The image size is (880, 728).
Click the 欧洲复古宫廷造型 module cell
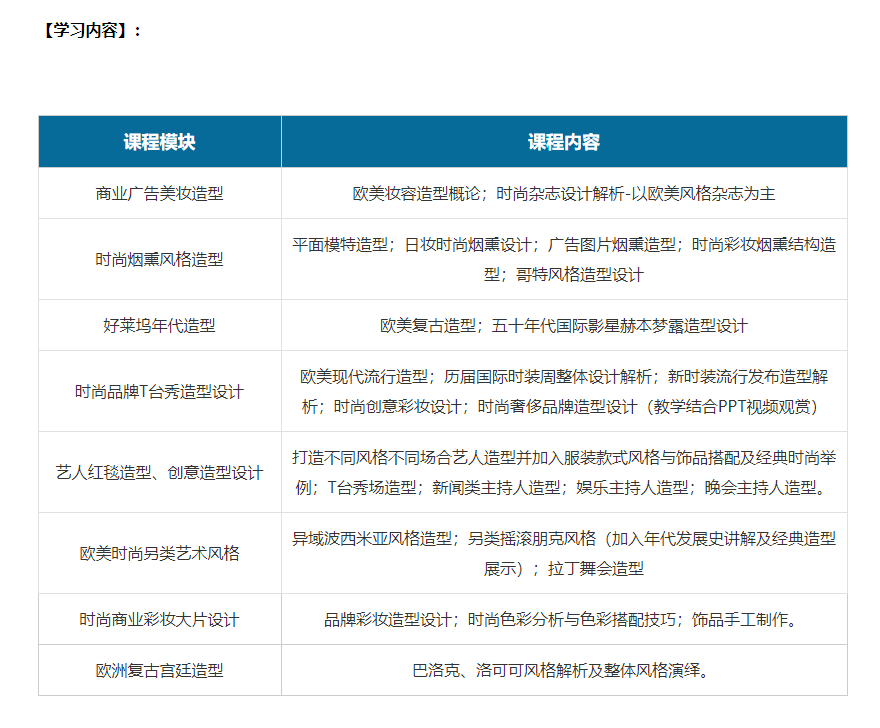(160, 670)
